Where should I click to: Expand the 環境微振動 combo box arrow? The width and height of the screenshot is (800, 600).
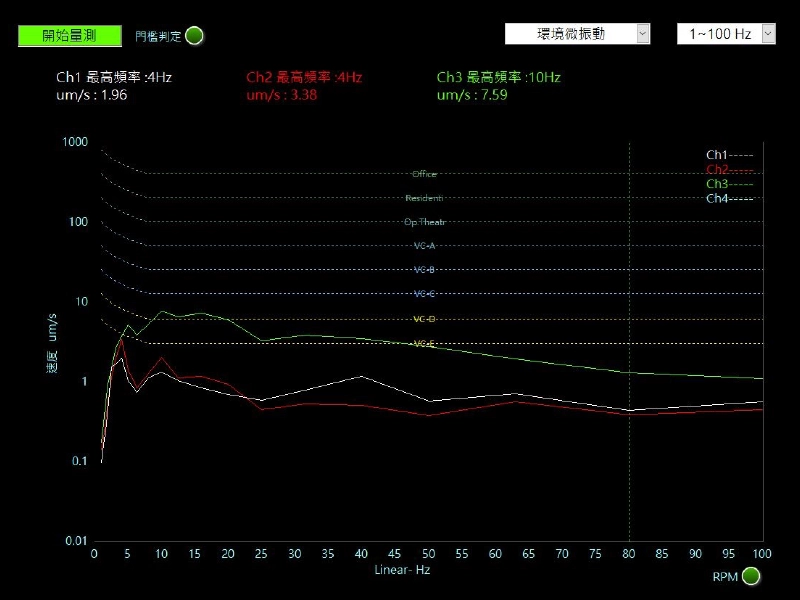point(640,33)
